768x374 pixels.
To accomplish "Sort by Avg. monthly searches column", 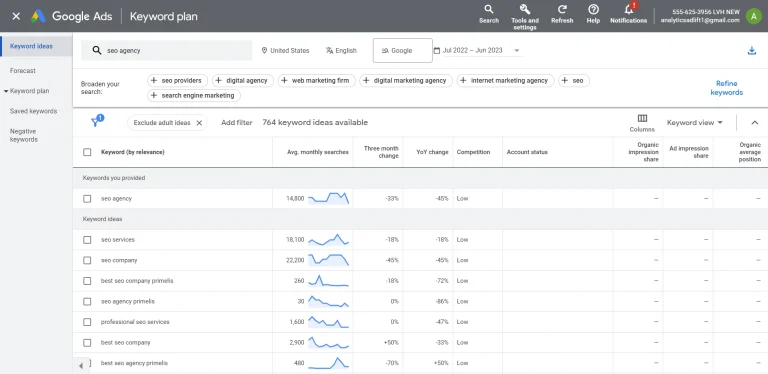I will [318, 152].
